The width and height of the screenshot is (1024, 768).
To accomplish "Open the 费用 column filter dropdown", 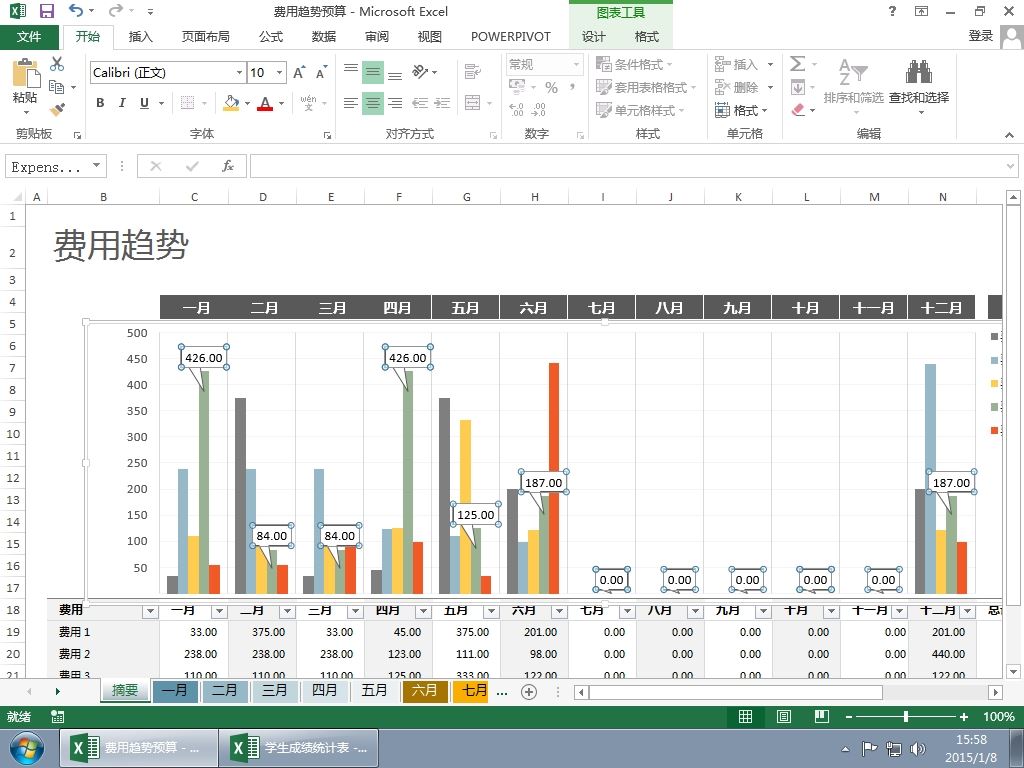I will coord(150,611).
